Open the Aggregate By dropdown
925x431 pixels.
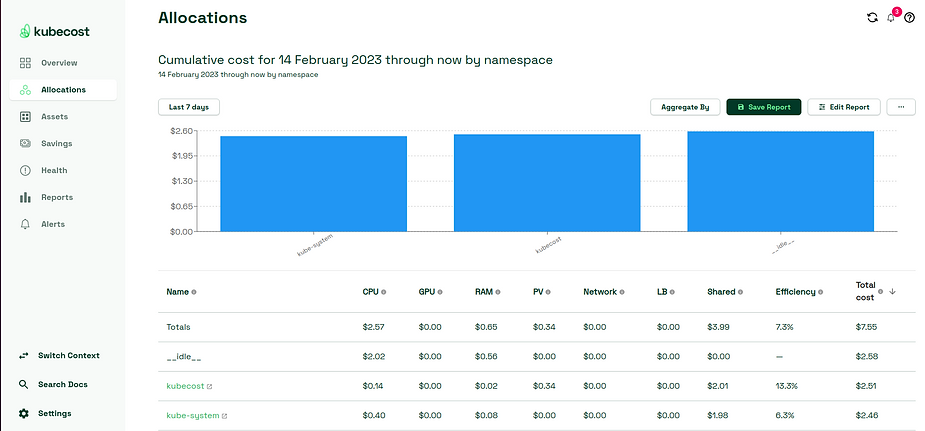[x=685, y=107]
